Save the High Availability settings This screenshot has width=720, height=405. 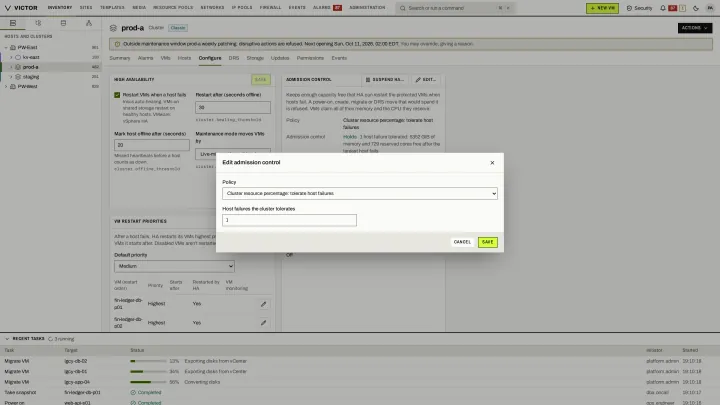(260, 80)
